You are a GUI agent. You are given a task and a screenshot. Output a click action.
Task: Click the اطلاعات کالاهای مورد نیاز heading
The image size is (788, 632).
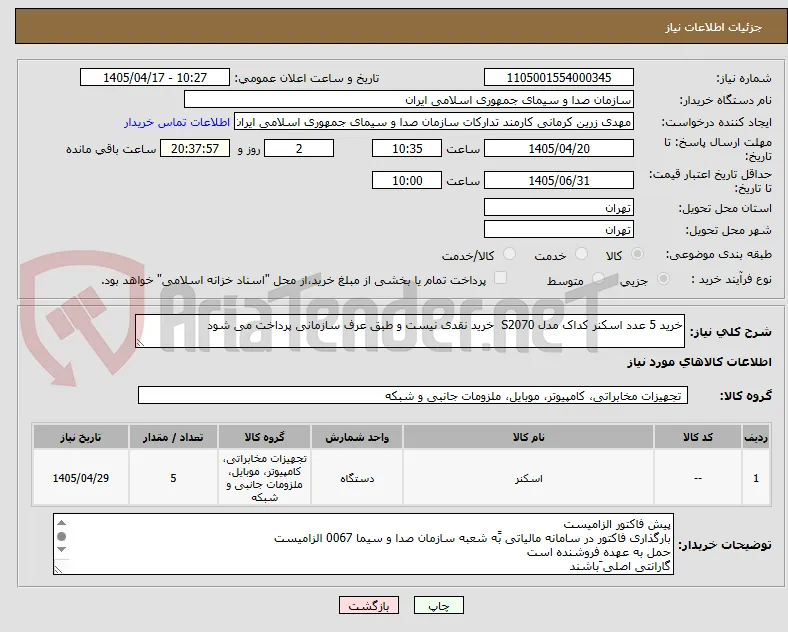(699, 362)
